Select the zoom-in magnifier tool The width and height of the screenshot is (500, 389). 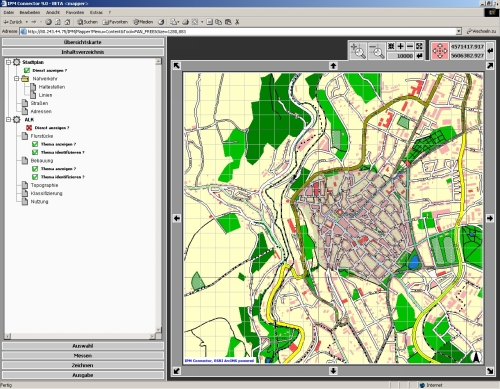(358, 51)
